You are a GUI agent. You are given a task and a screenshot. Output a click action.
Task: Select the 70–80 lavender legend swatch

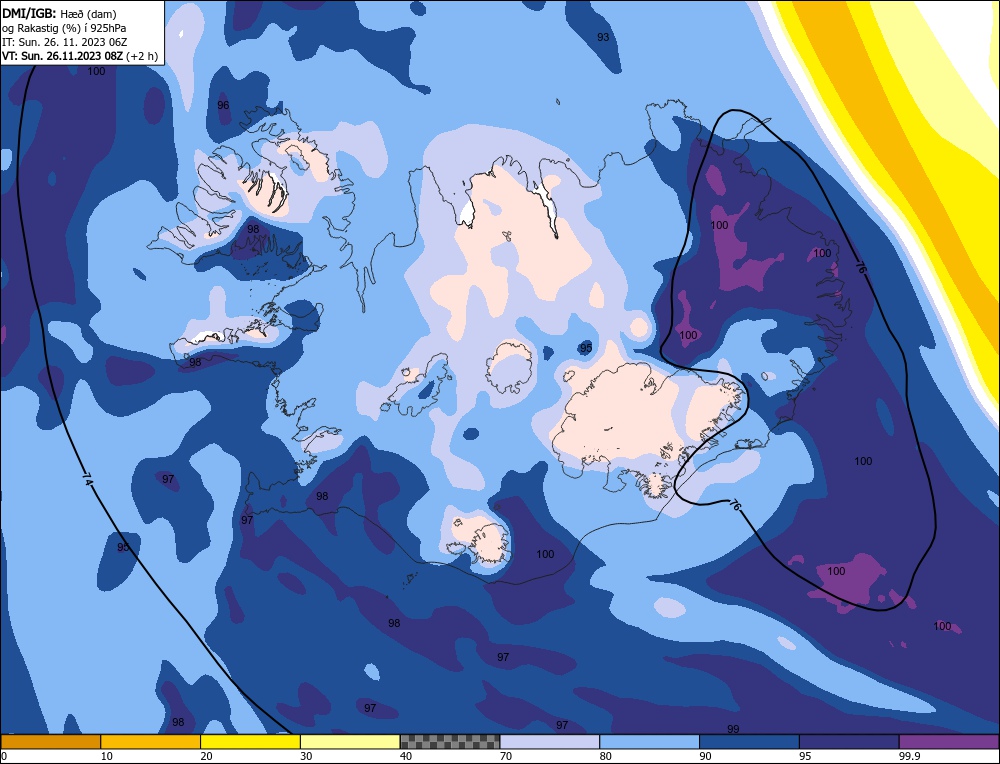pos(550,742)
